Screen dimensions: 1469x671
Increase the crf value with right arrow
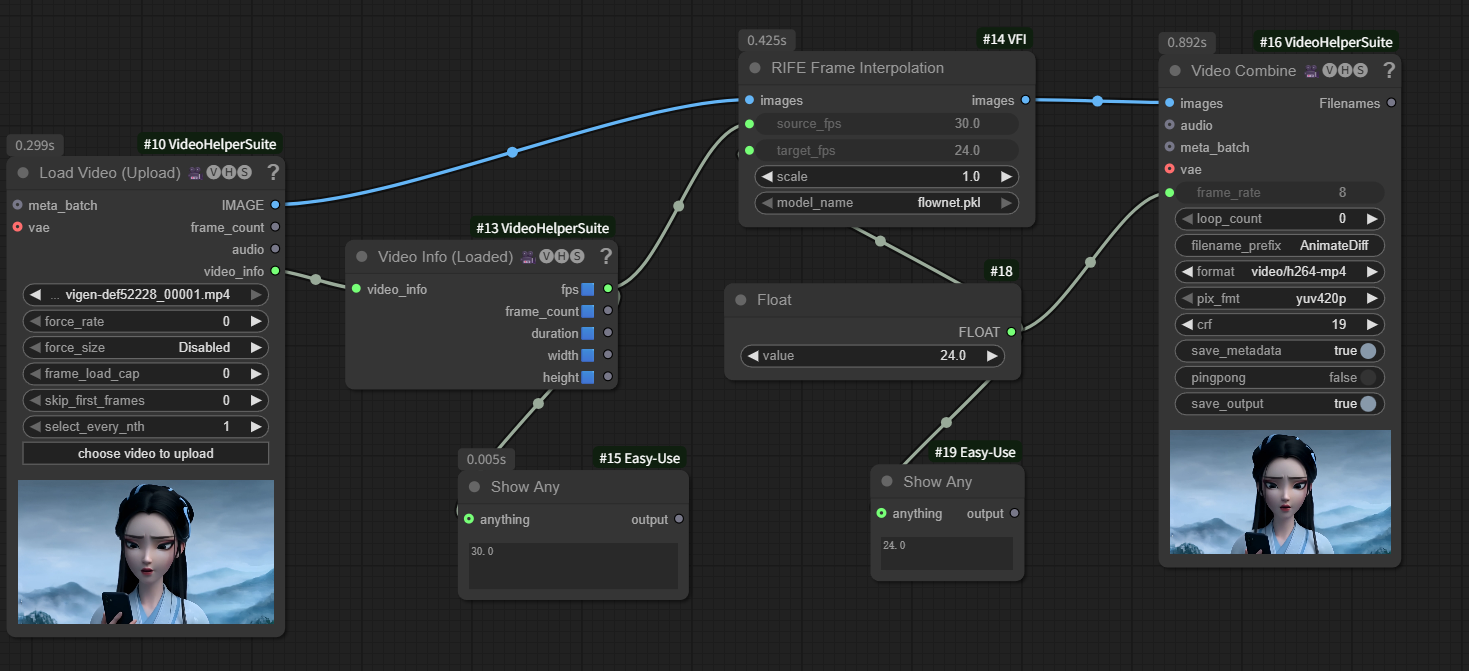[1373, 324]
